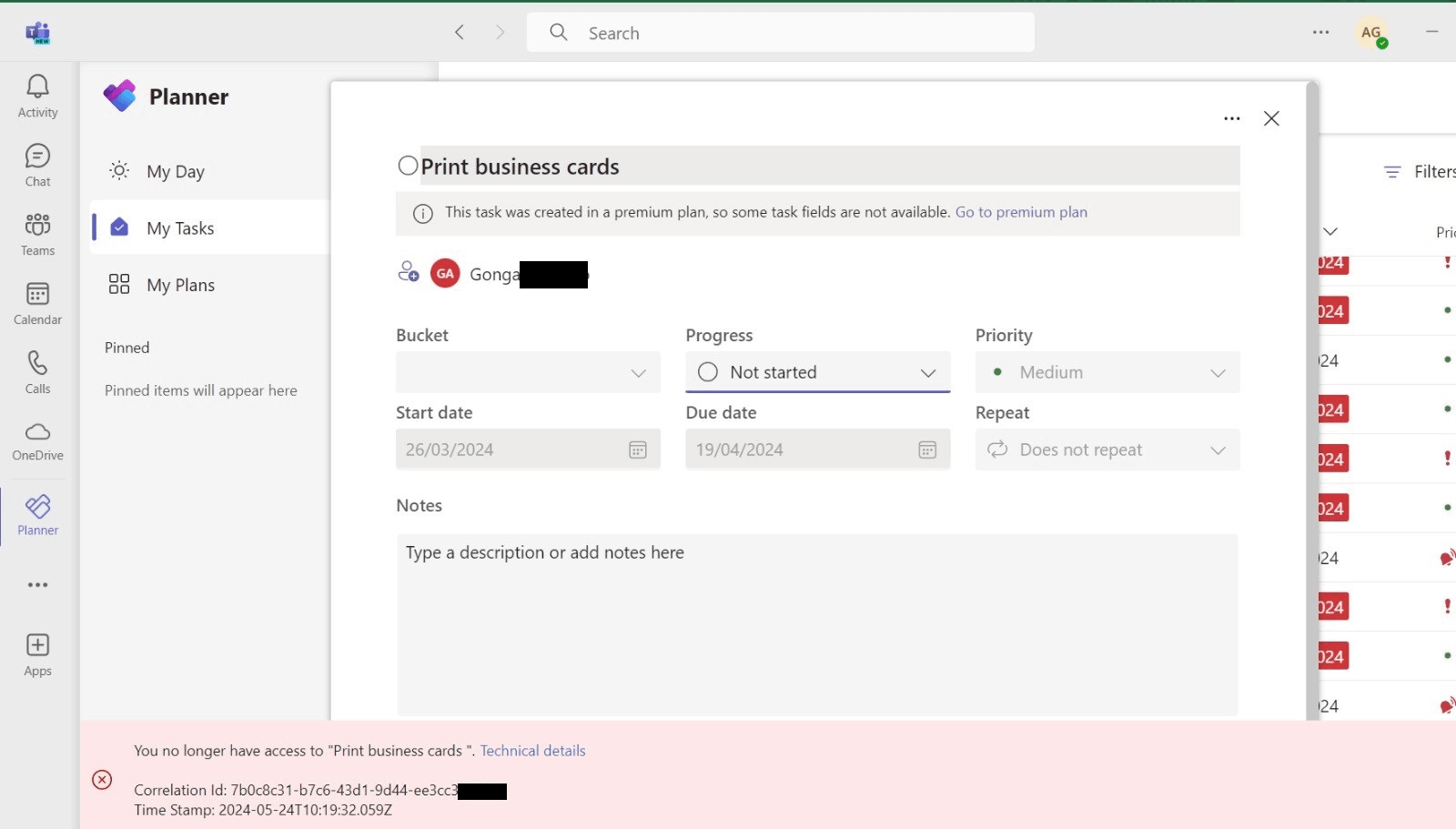This screenshot has height=829, width=1456.
Task: Click the error icon in the banner
Action: coord(102,780)
